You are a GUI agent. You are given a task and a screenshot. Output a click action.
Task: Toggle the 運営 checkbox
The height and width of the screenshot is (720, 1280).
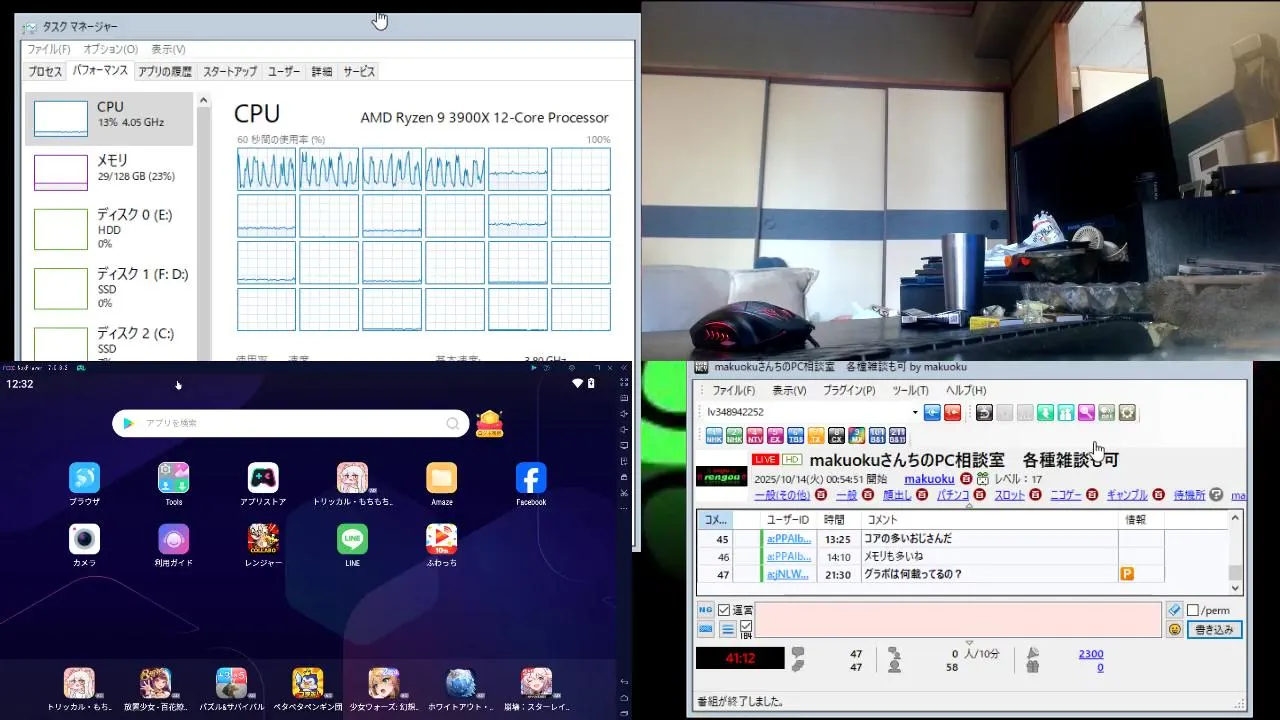724,610
